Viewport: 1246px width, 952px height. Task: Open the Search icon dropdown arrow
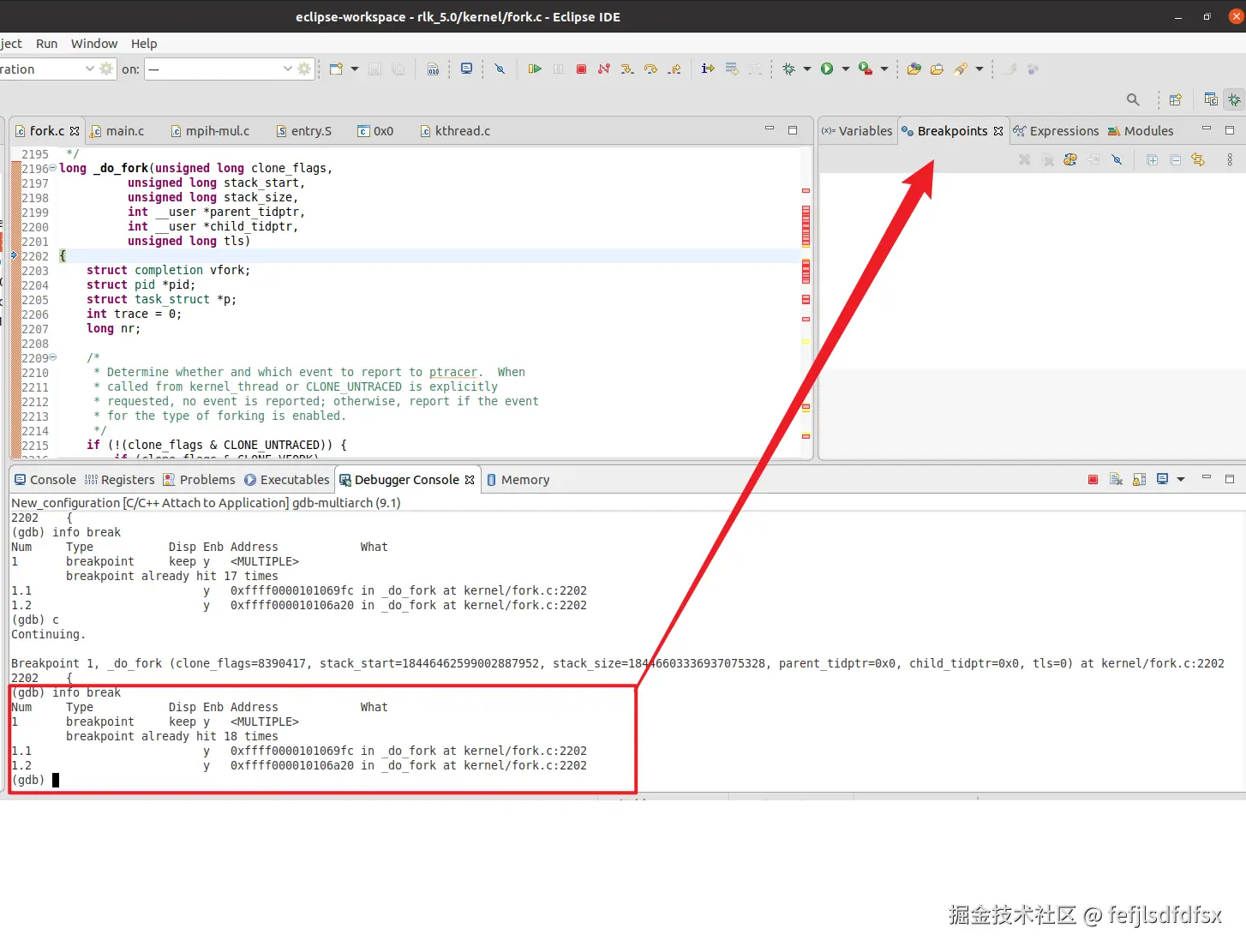pos(979,69)
